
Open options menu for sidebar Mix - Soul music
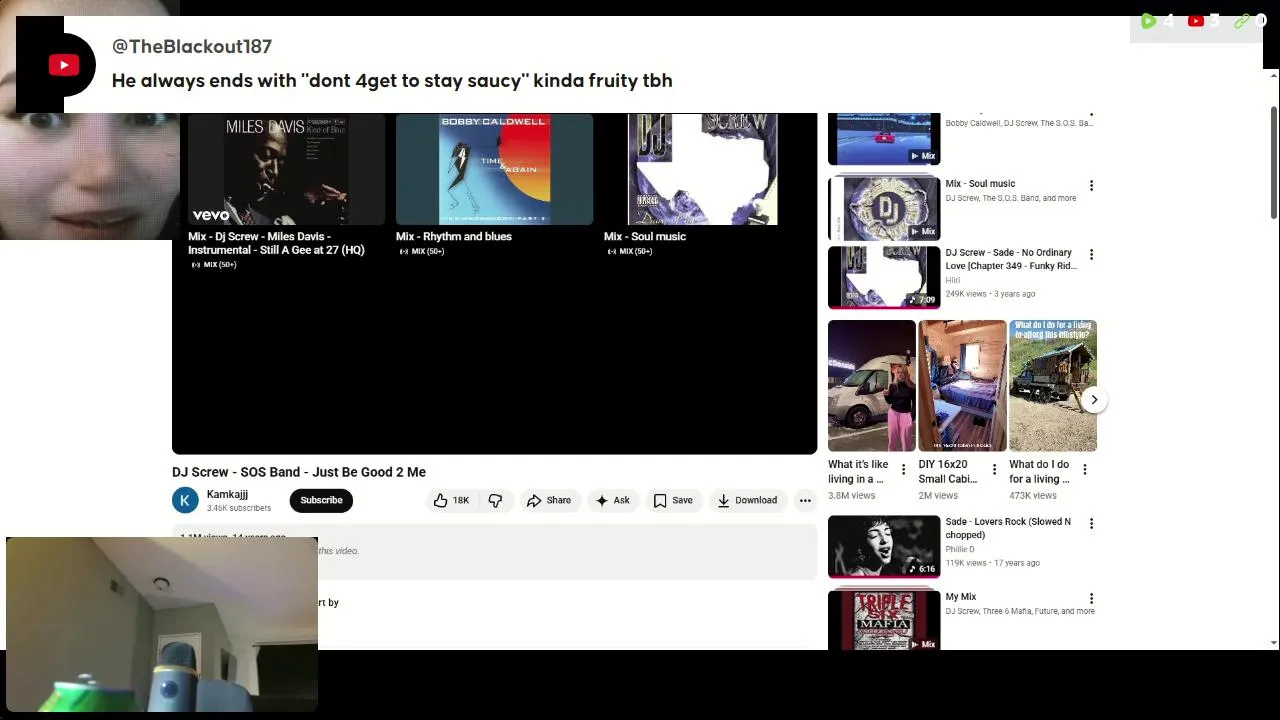pyautogui.click(x=1091, y=185)
